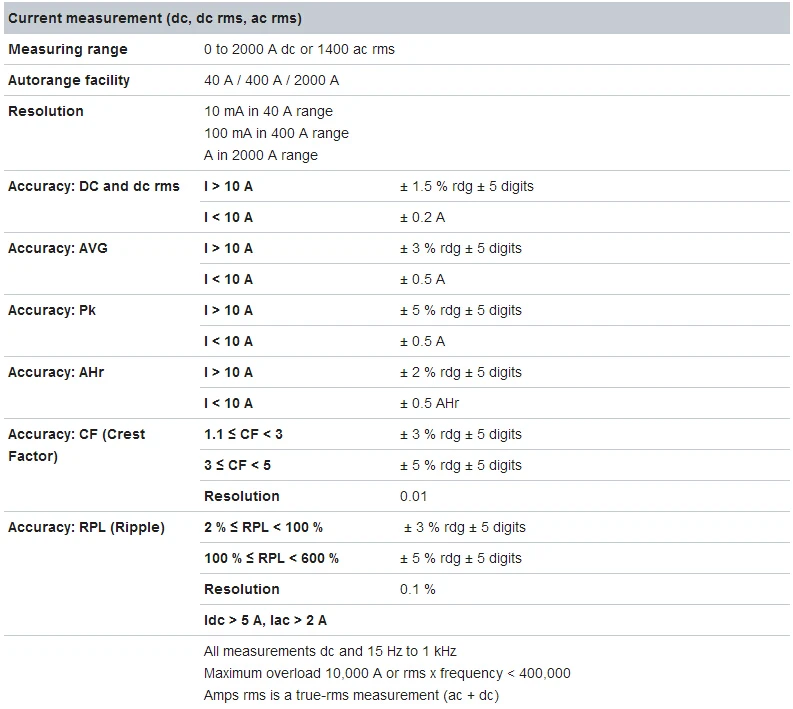Screen dimensions: 793x709
Task: Click the Accuracy: AHr row label
Action: point(56,372)
